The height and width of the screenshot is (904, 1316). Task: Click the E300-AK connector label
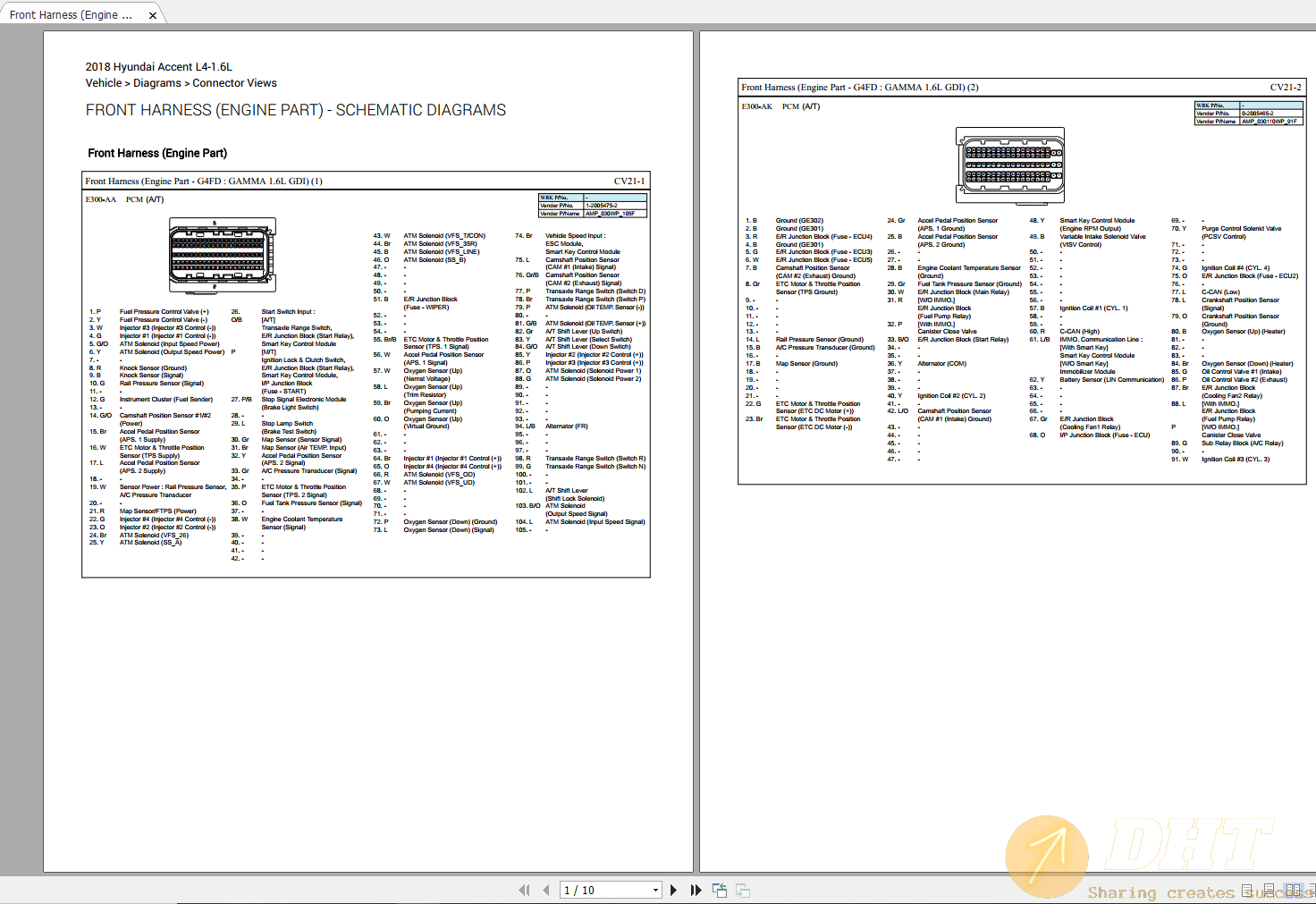click(x=756, y=106)
